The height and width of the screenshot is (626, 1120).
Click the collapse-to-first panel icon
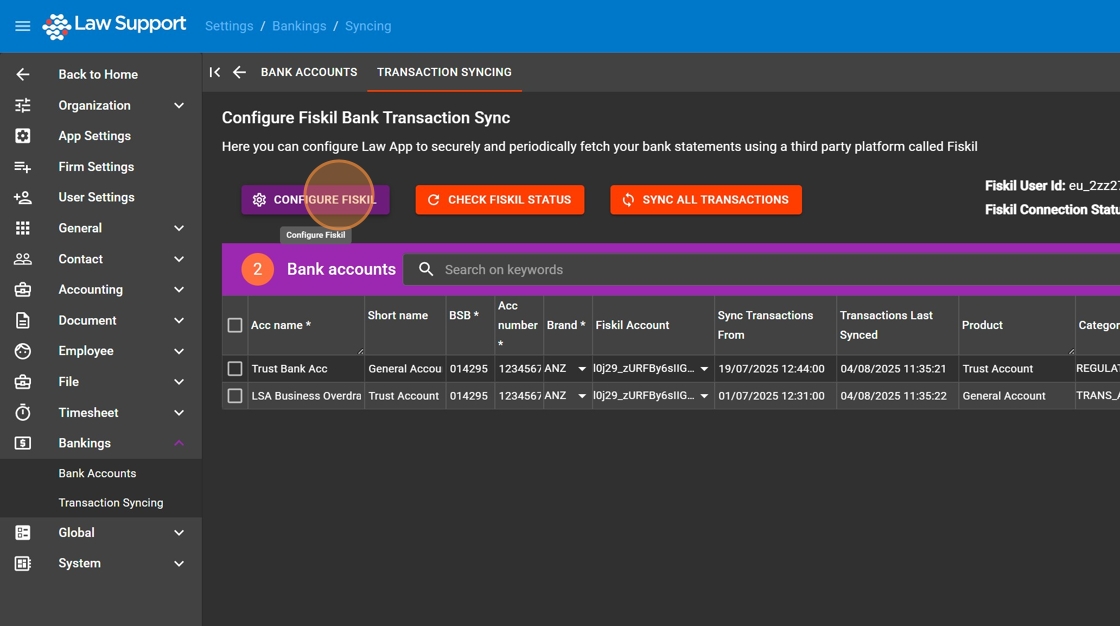click(x=214, y=72)
